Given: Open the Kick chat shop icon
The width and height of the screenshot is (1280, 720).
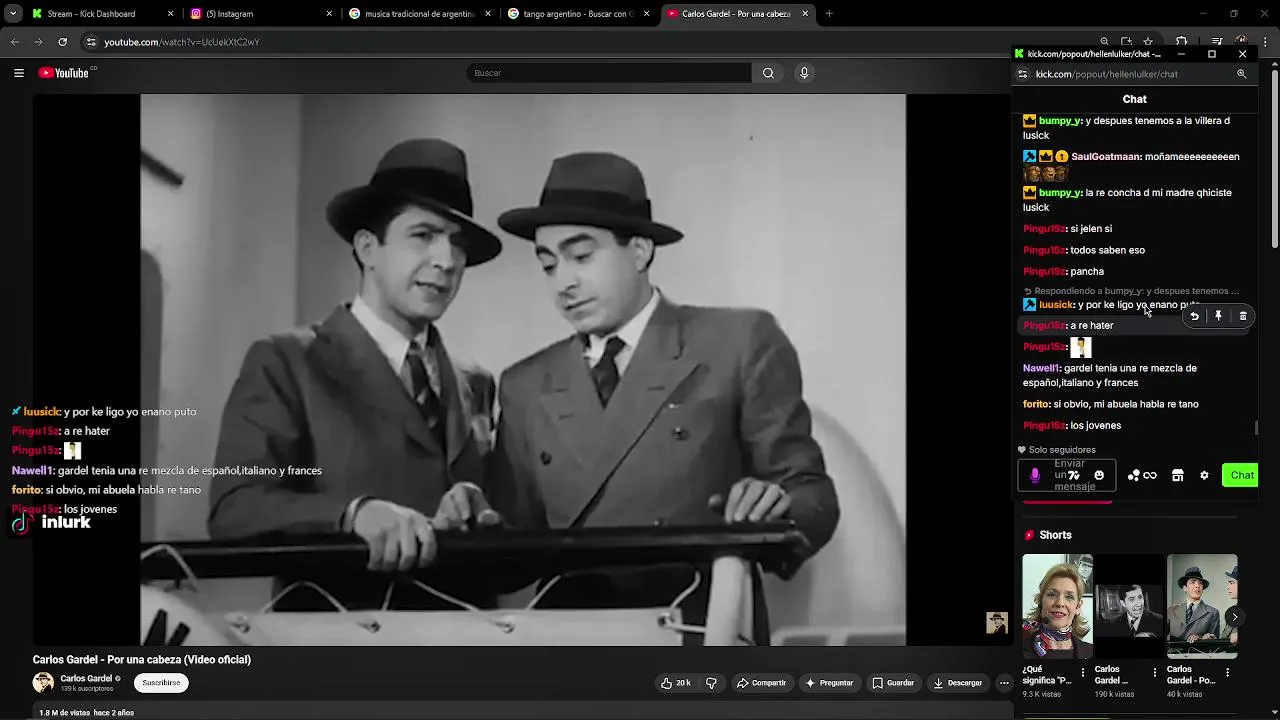Looking at the screenshot, I should (1178, 476).
